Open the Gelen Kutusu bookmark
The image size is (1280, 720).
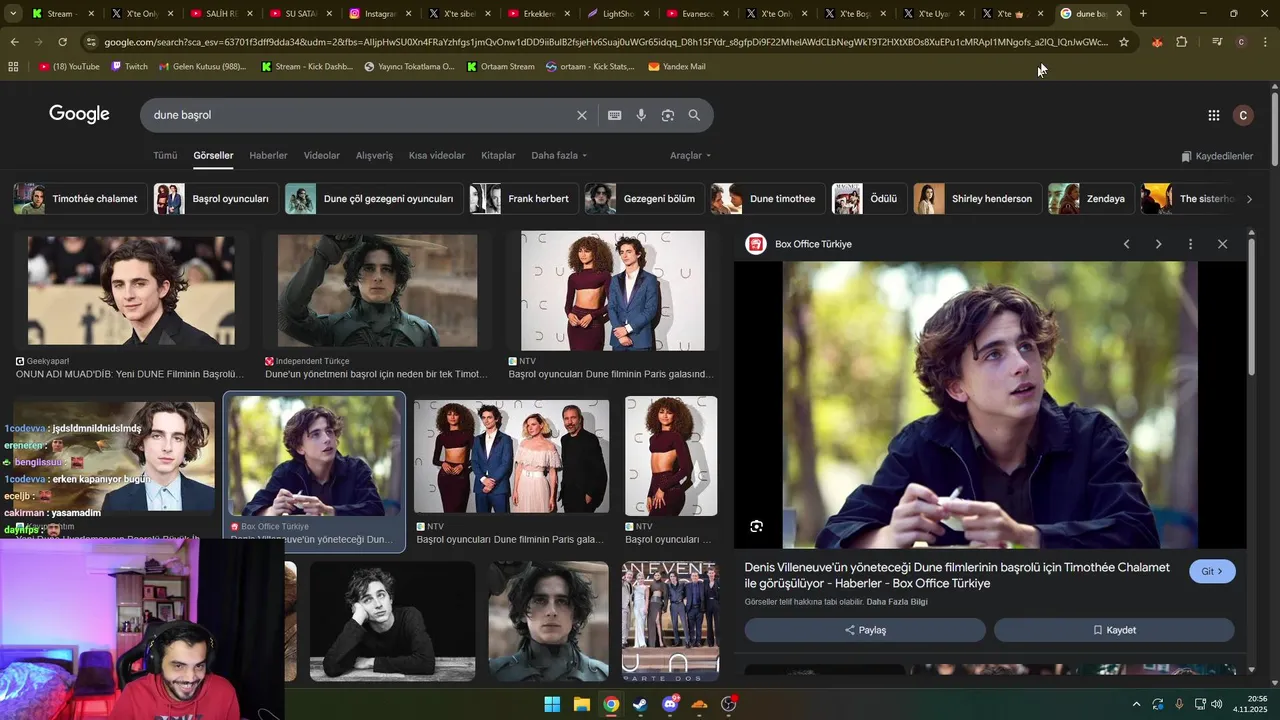tap(202, 66)
